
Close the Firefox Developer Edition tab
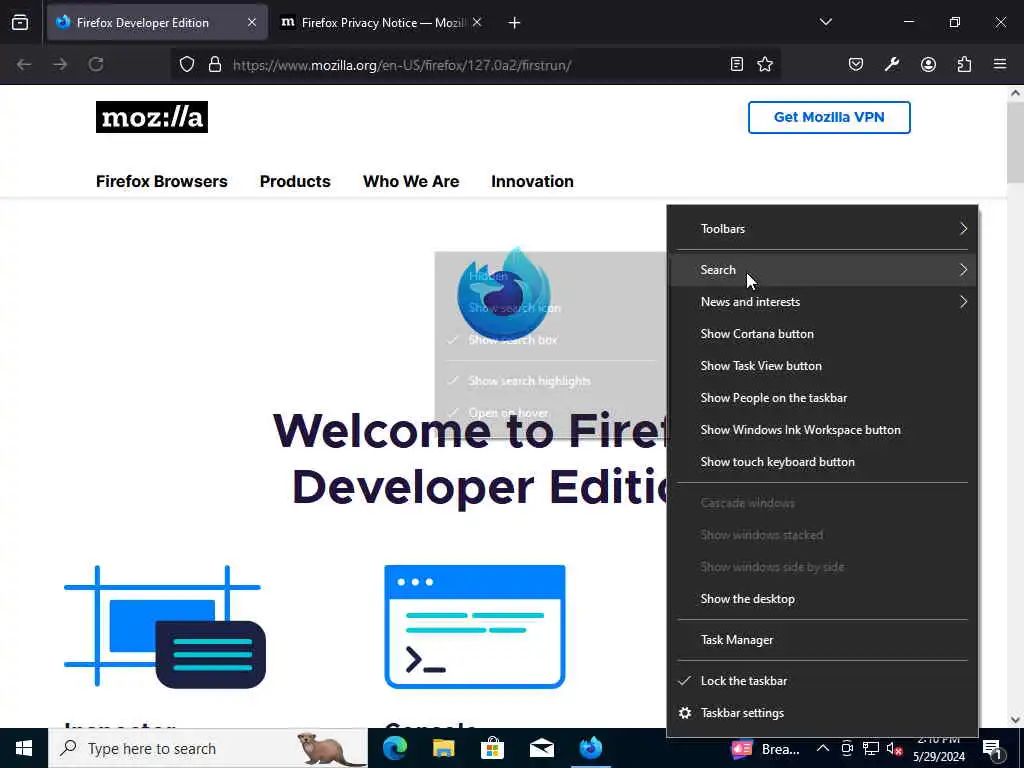pos(252,23)
